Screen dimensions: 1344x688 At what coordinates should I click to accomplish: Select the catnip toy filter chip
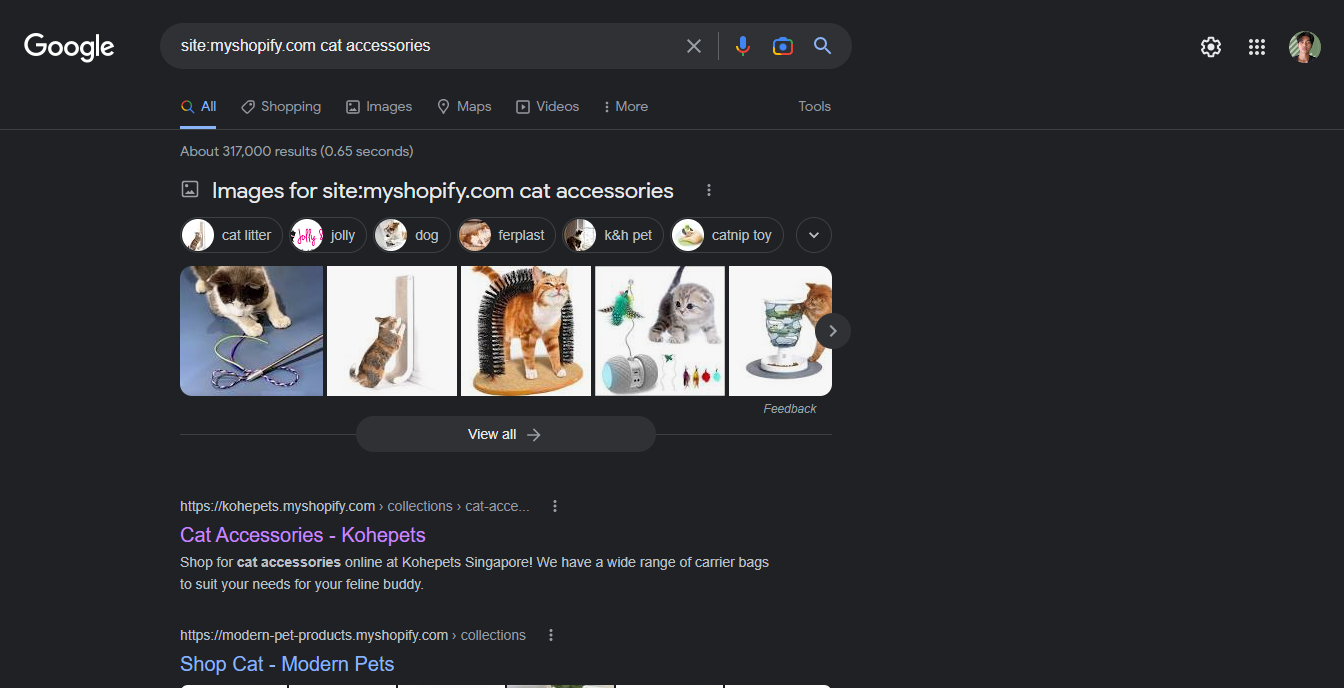(728, 235)
